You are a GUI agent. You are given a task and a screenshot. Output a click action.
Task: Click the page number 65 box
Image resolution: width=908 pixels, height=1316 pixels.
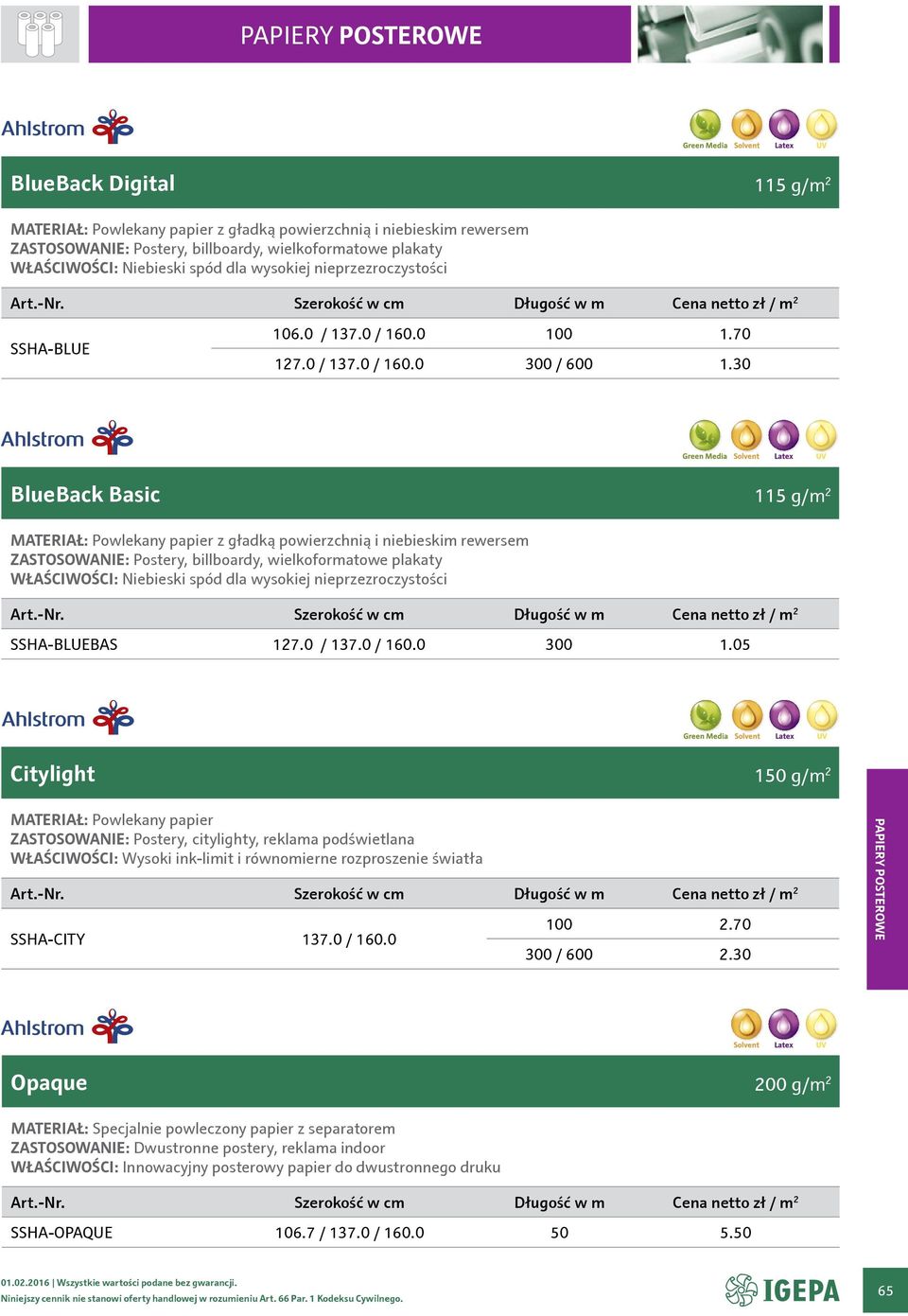(885, 1290)
